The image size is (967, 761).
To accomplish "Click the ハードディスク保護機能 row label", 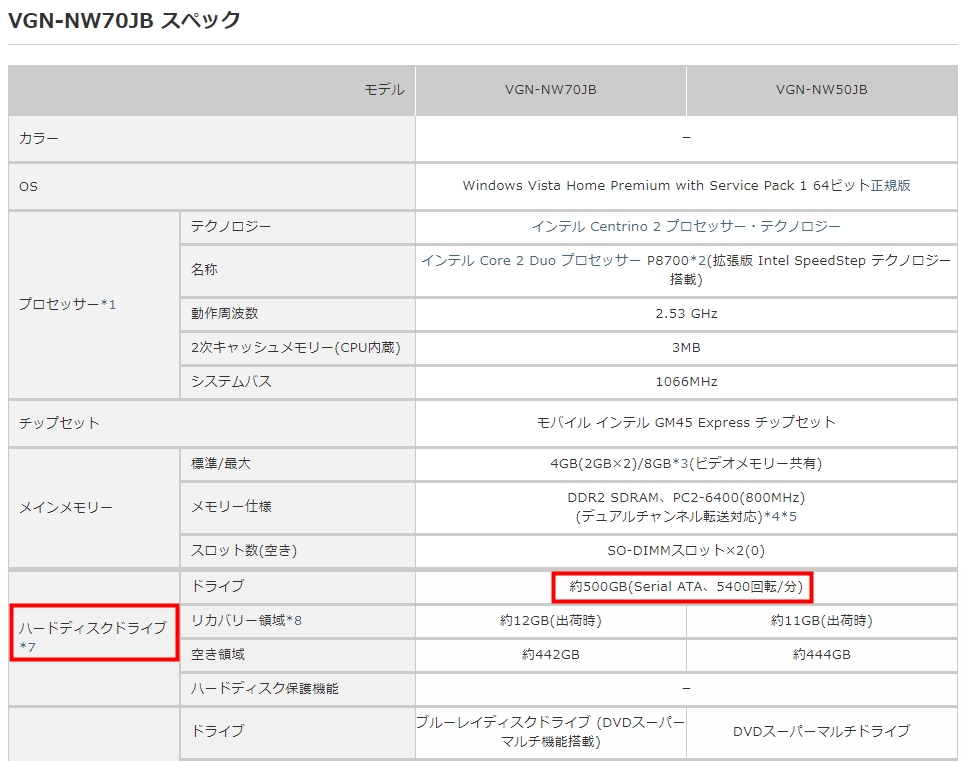I will [x=297, y=689].
